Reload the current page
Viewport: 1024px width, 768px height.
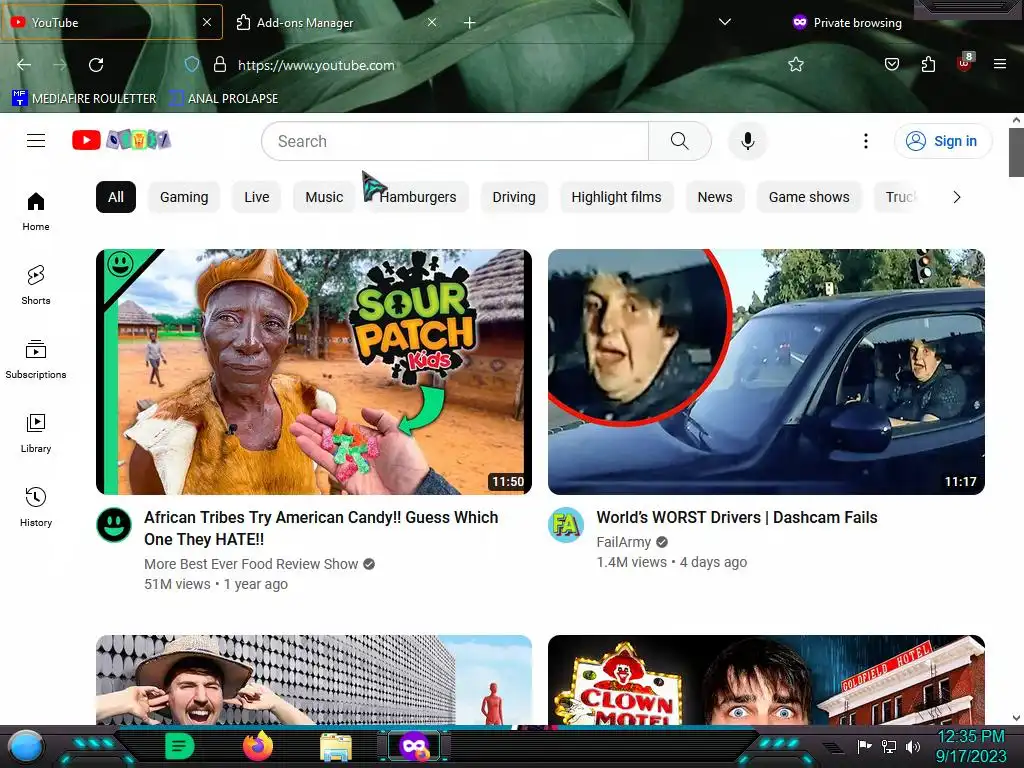point(96,65)
